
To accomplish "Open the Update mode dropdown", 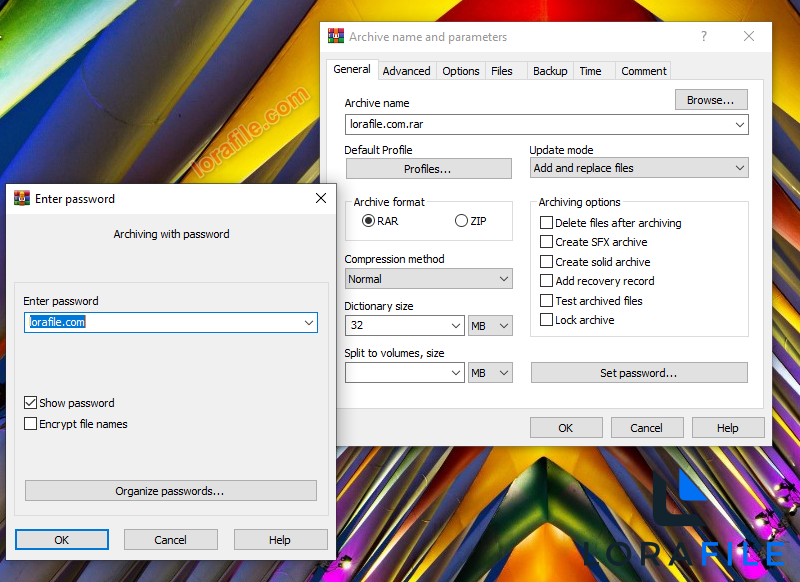I will click(x=740, y=167).
